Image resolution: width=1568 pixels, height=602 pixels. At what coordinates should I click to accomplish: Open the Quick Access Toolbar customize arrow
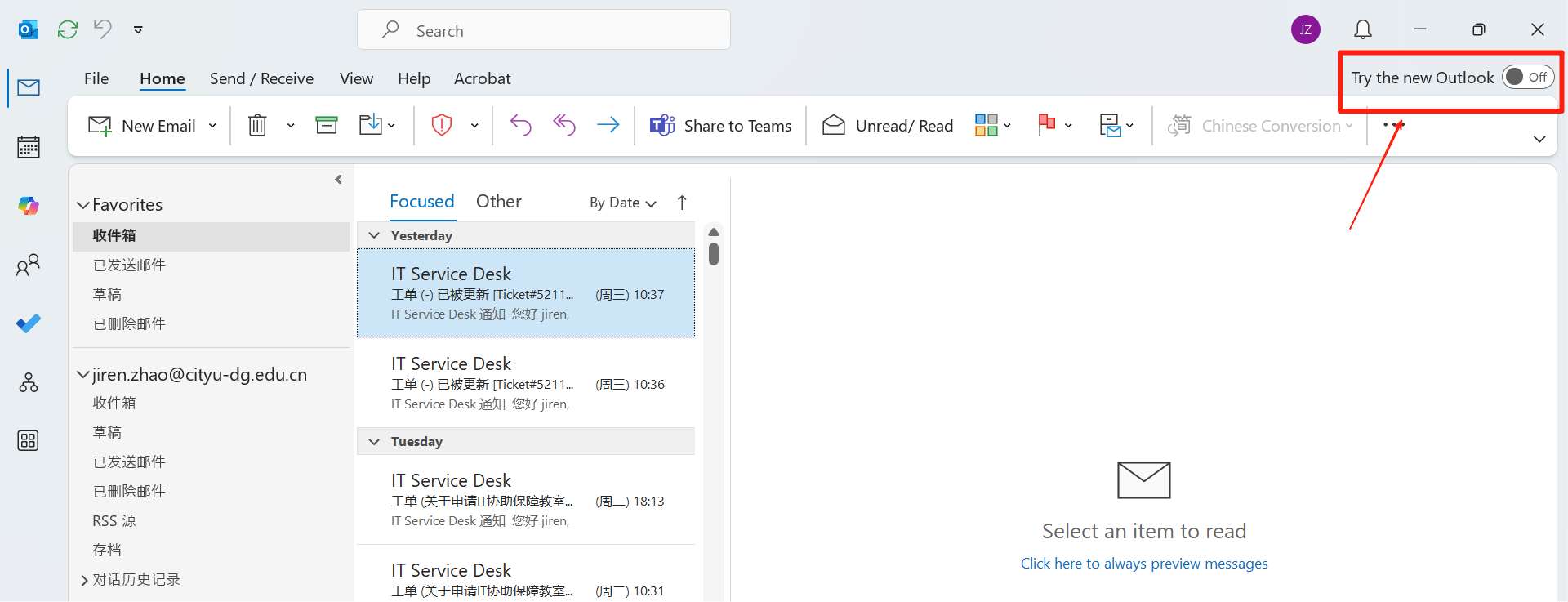(138, 29)
